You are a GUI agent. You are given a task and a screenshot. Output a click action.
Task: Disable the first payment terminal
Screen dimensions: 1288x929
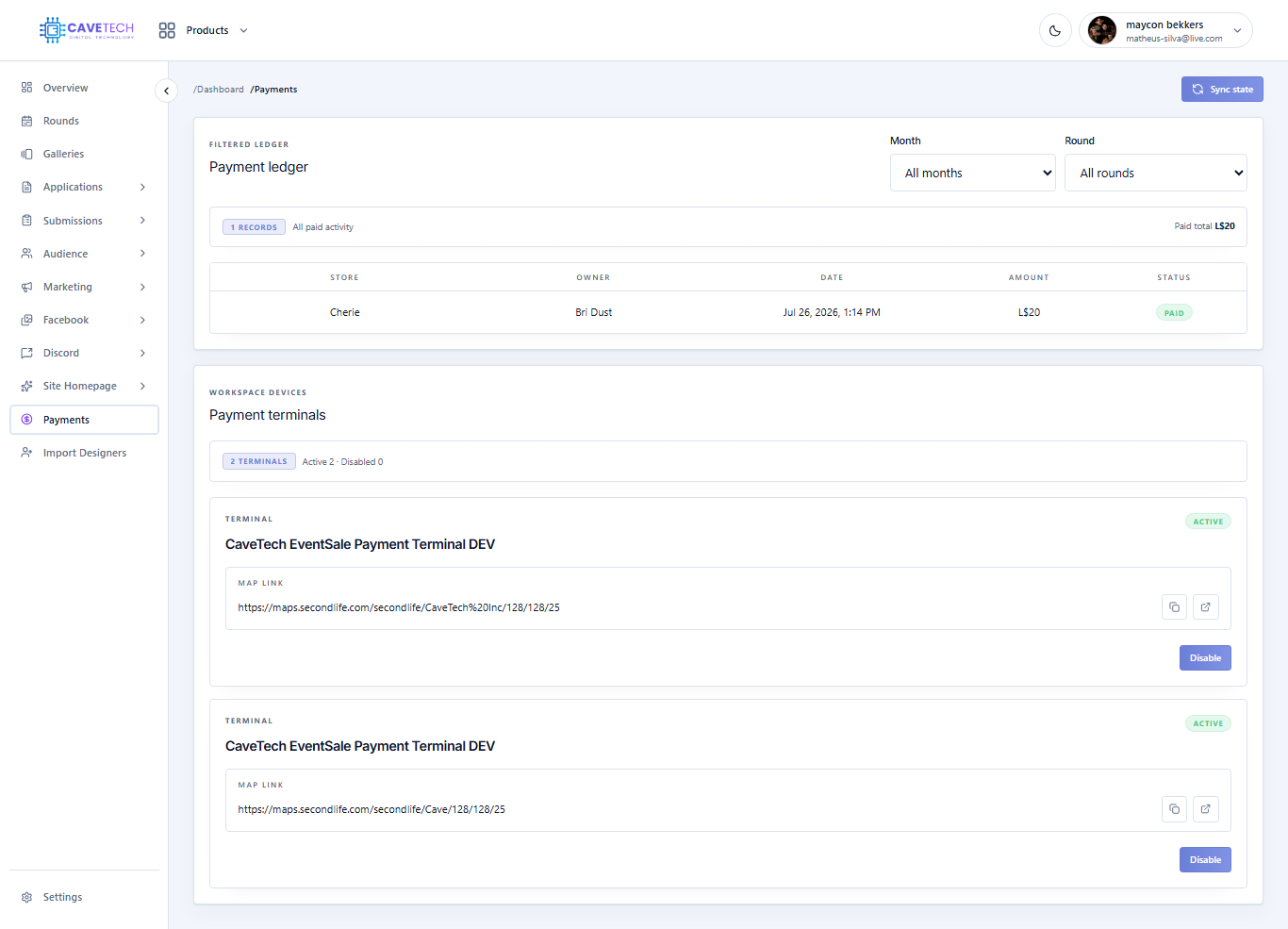(1205, 658)
